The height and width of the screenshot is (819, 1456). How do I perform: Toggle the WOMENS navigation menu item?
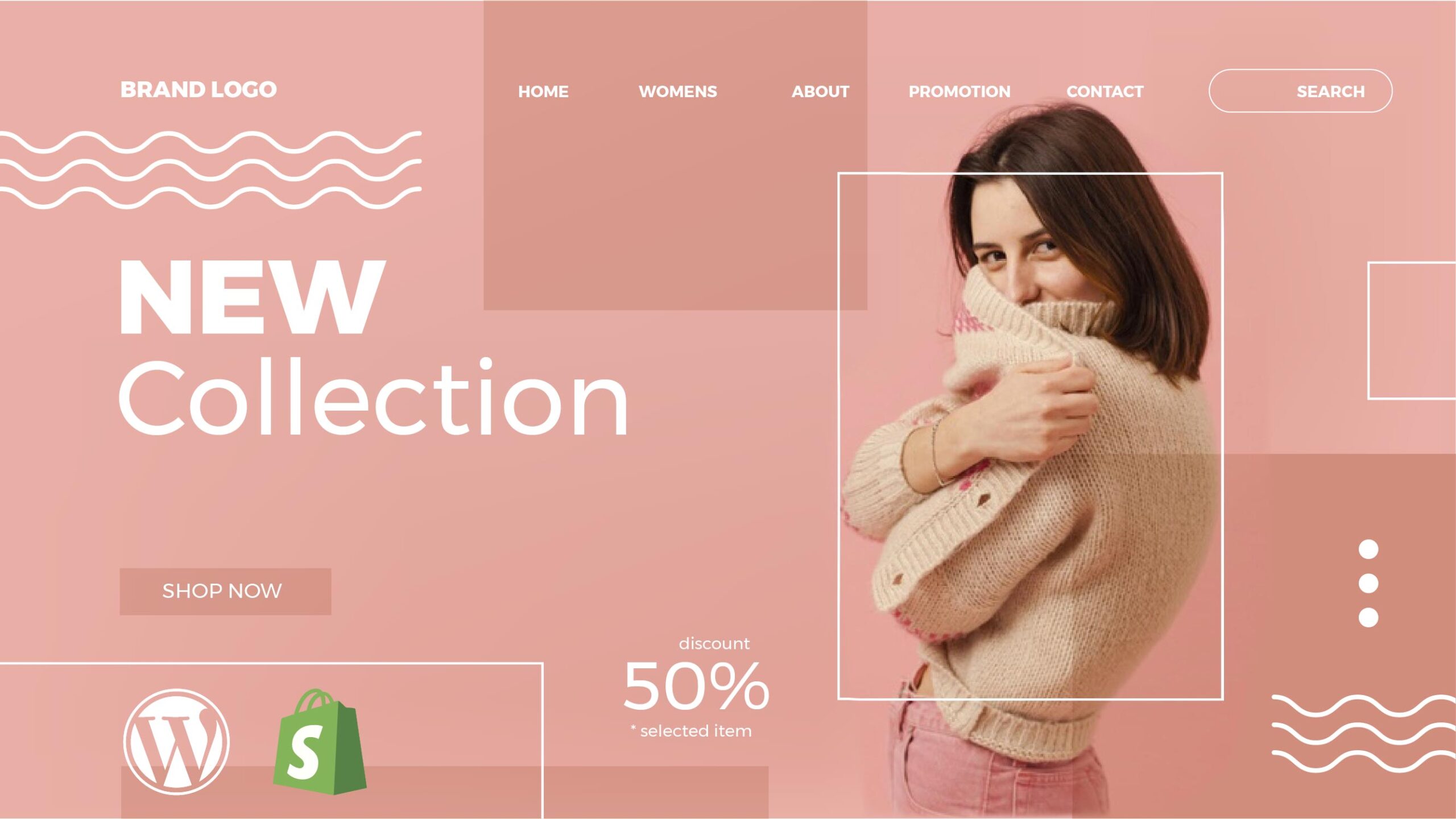coord(677,91)
